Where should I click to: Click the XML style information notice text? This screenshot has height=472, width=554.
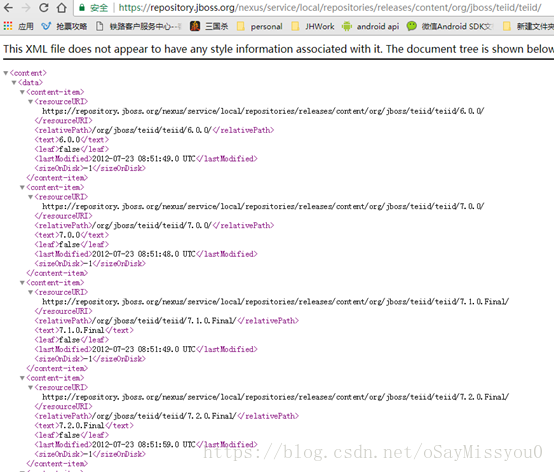[x=278, y=49]
